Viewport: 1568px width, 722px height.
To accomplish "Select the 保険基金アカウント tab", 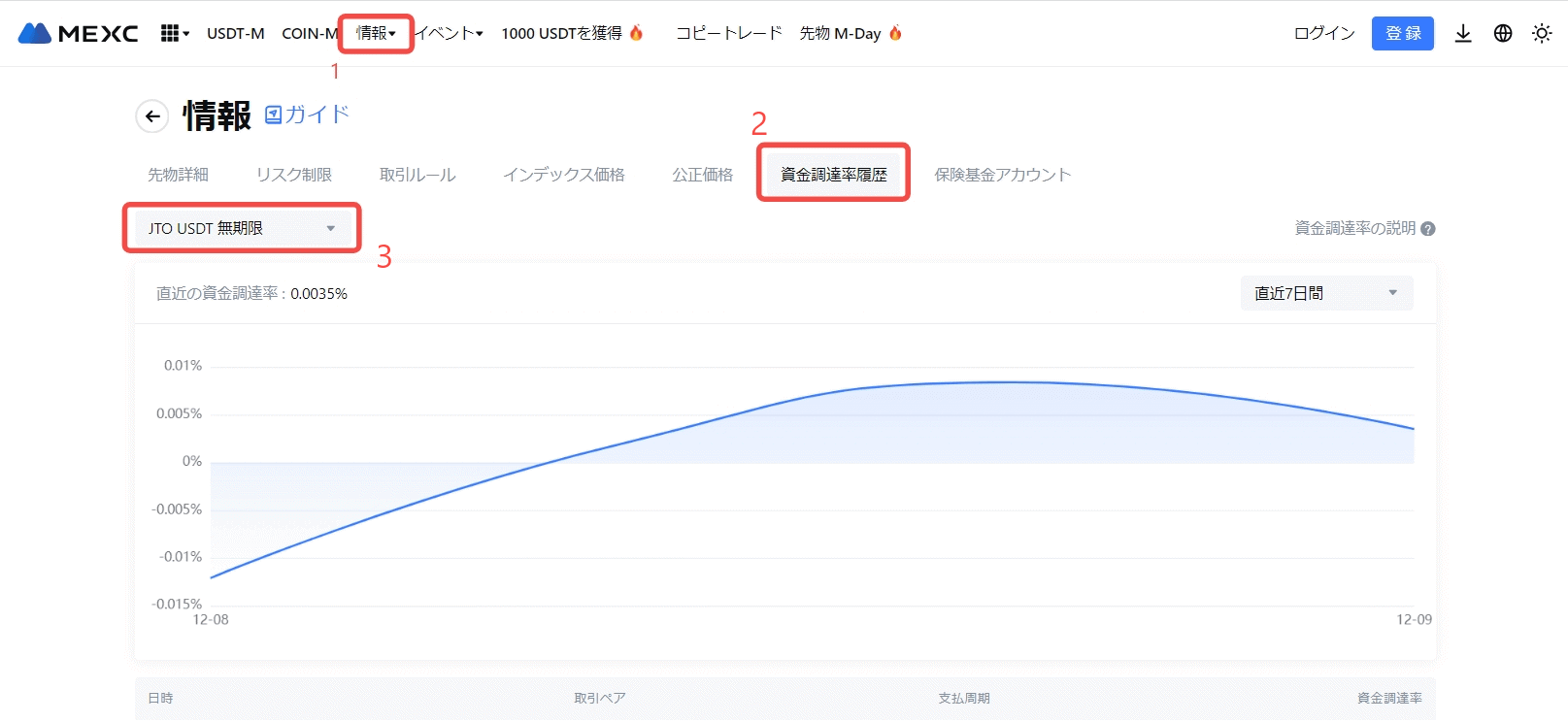I will (1002, 175).
